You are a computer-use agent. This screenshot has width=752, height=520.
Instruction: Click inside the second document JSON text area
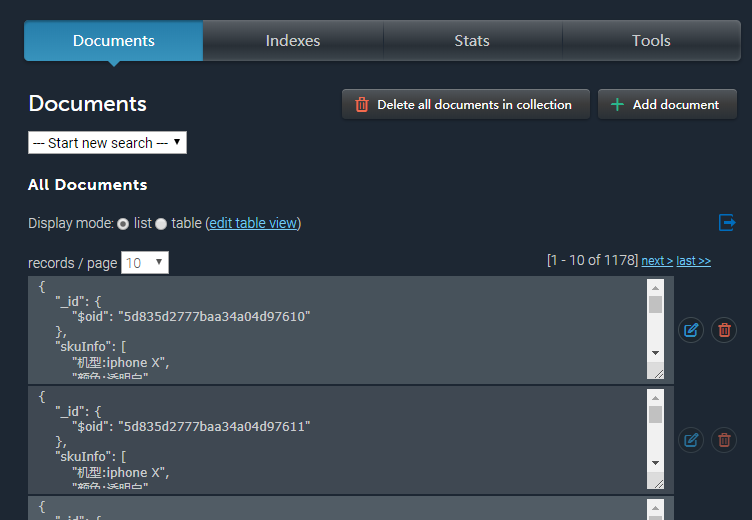(x=330, y=440)
